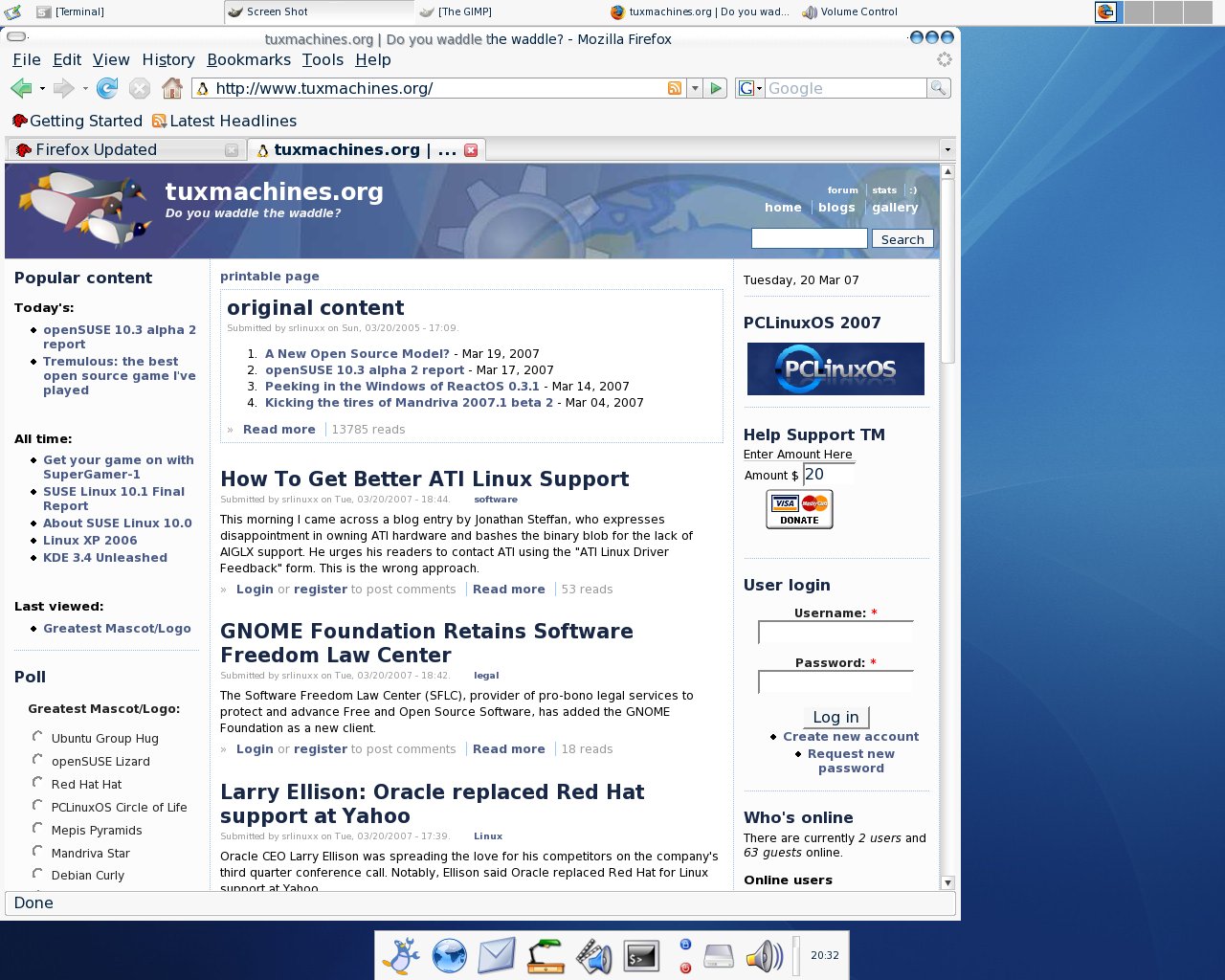Close the Firefox Updated tab
This screenshot has width=1225, height=980.
(x=232, y=150)
